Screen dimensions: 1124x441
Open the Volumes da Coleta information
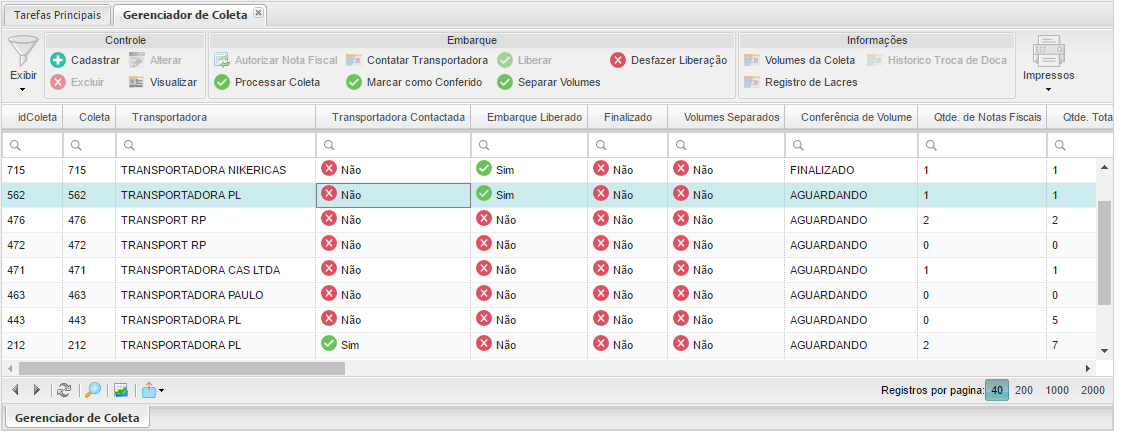tap(800, 60)
